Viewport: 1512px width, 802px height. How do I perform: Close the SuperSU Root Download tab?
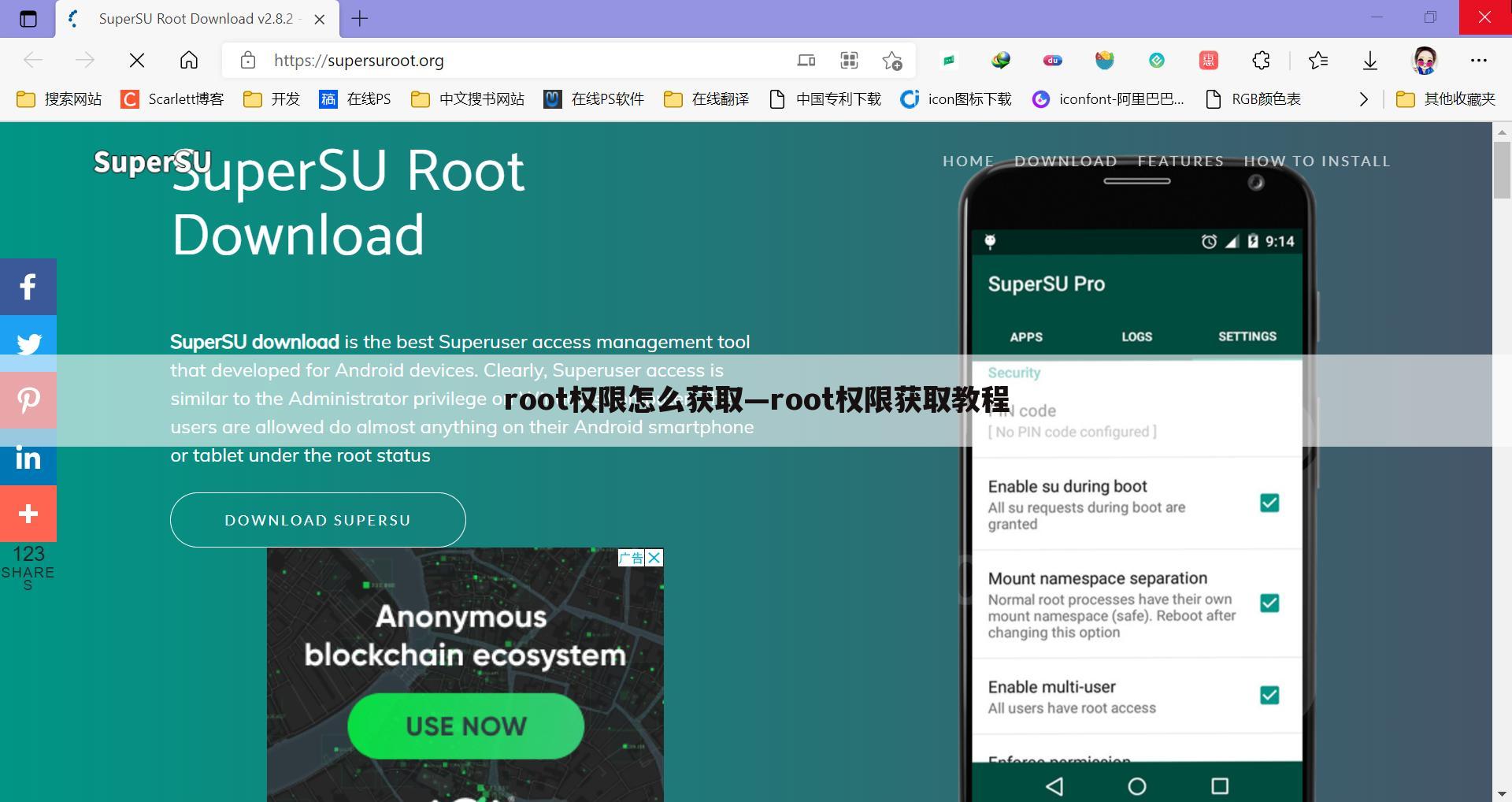320,19
